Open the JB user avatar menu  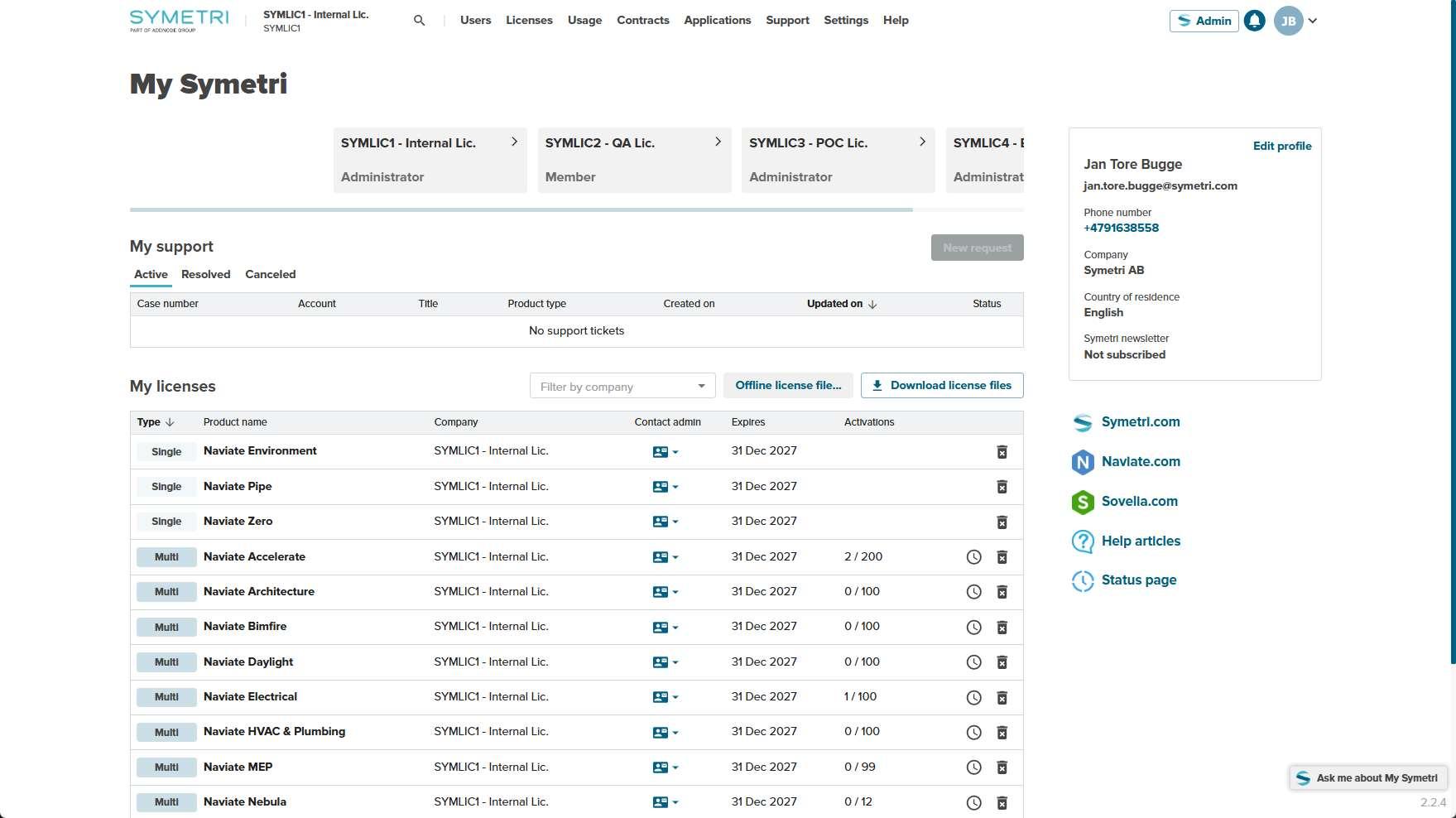[1289, 21]
